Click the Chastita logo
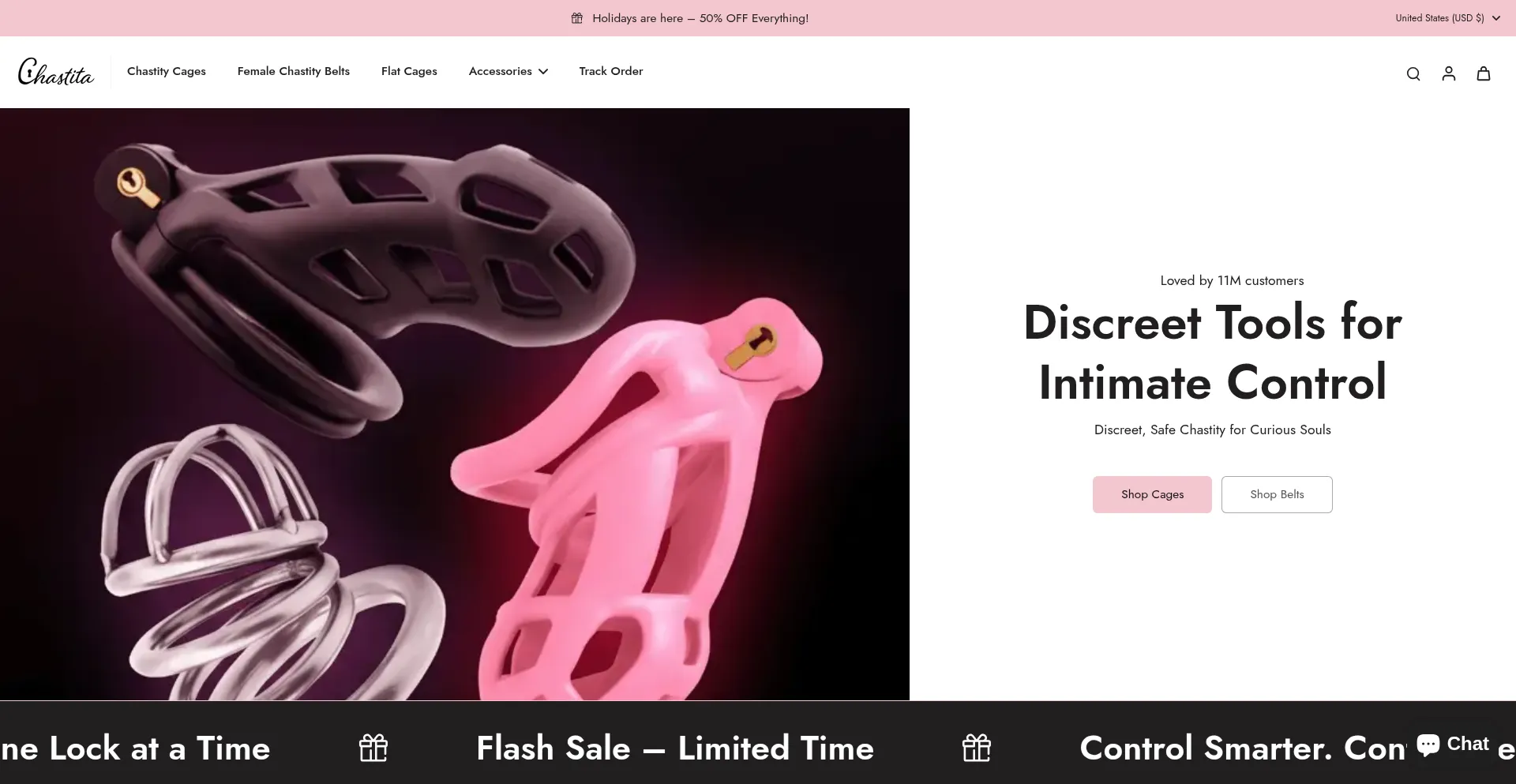The height and width of the screenshot is (784, 1516). (55, 72)
